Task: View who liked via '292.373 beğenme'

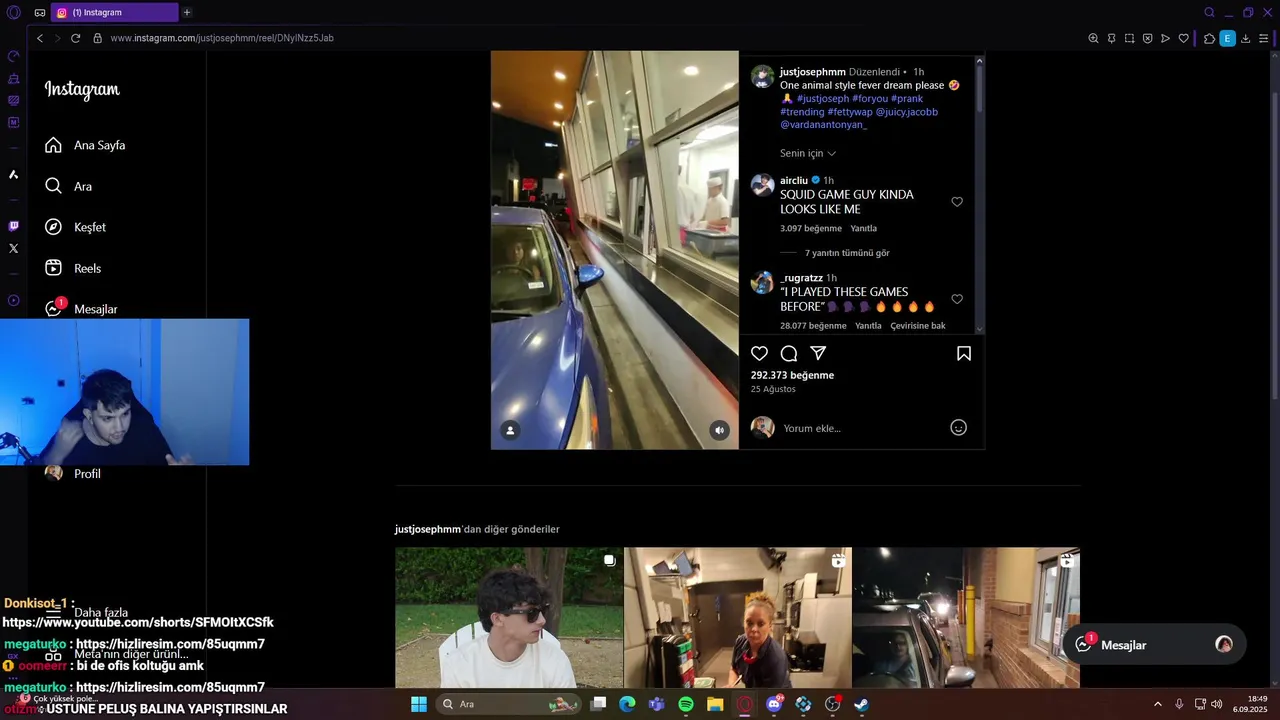Action: click(x=792, y=375)
